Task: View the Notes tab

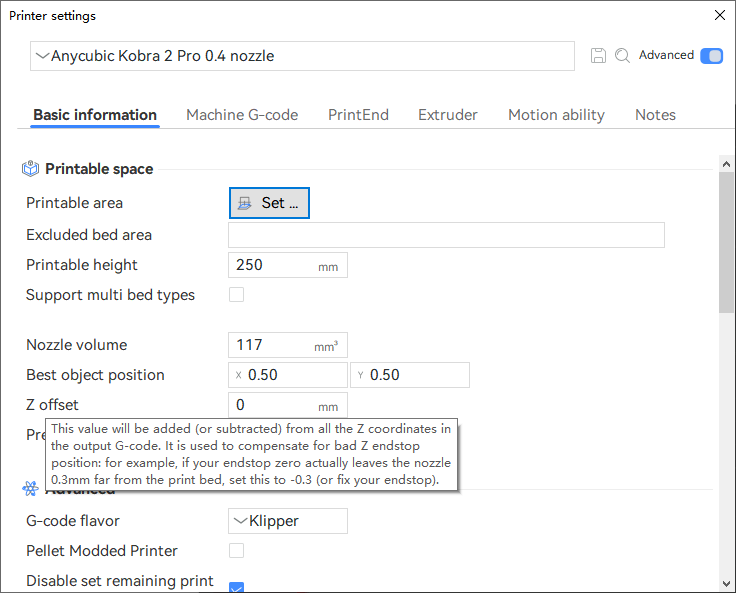Action: coord(655,115)
